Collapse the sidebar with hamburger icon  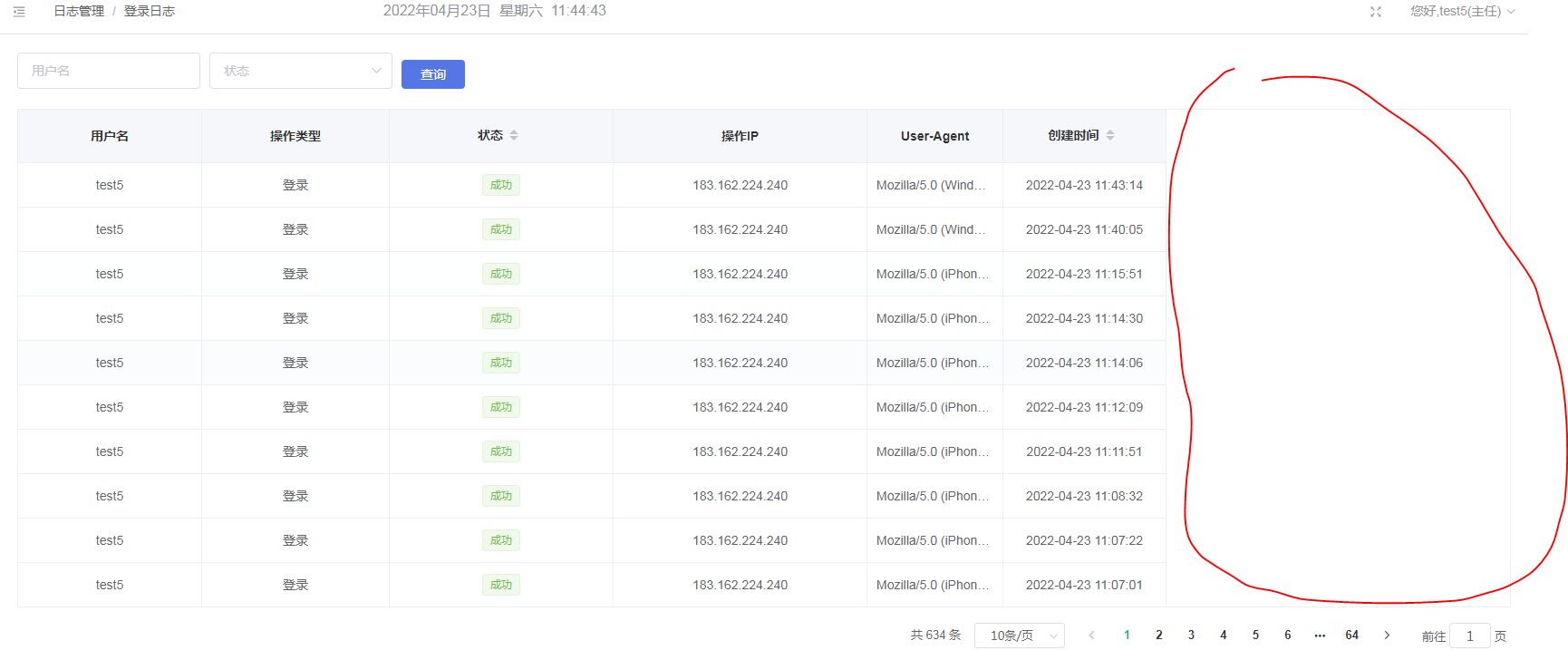pos(19,12)
